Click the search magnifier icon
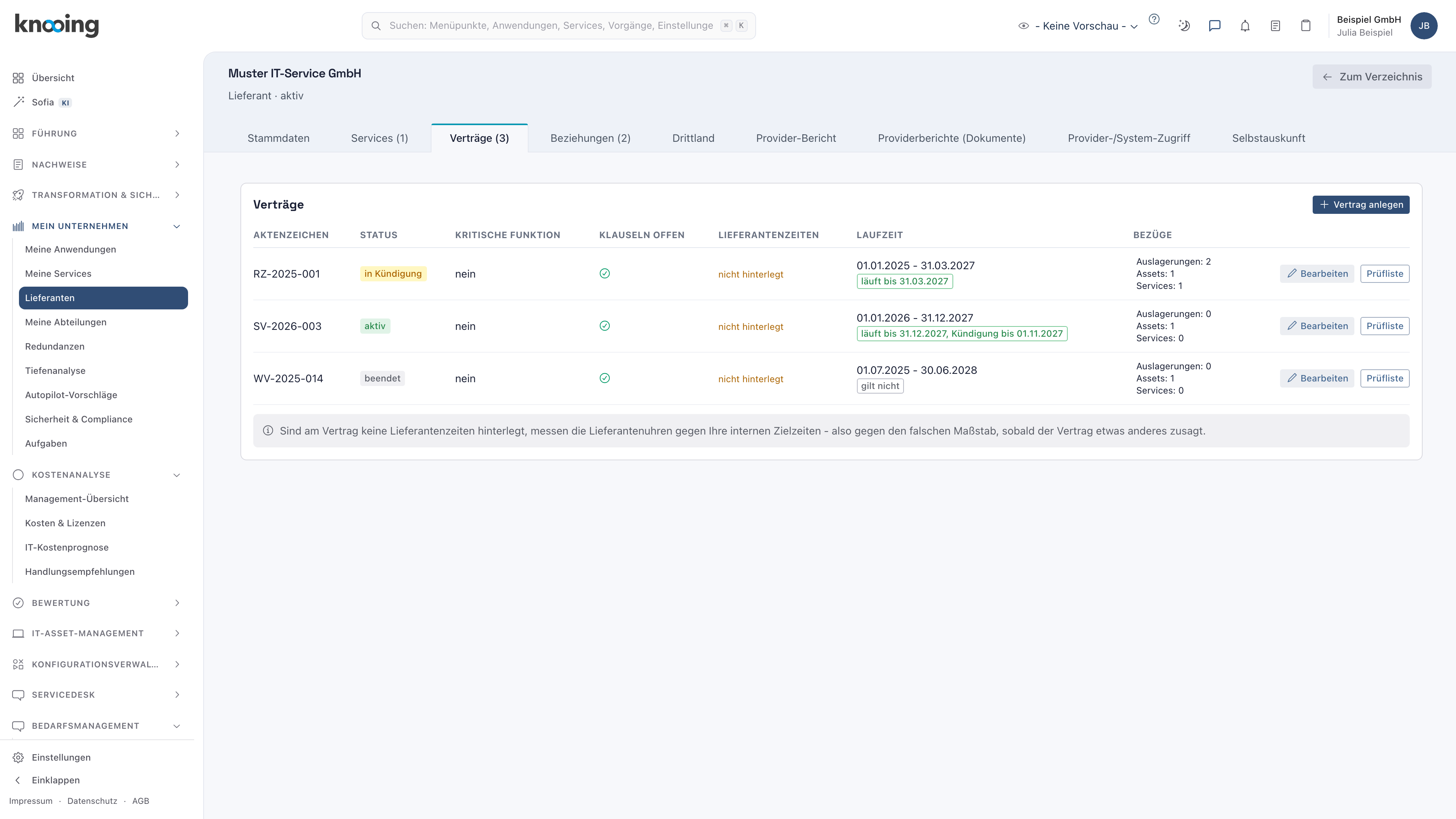Screen dimensions: 1456x819 (376, 25)
